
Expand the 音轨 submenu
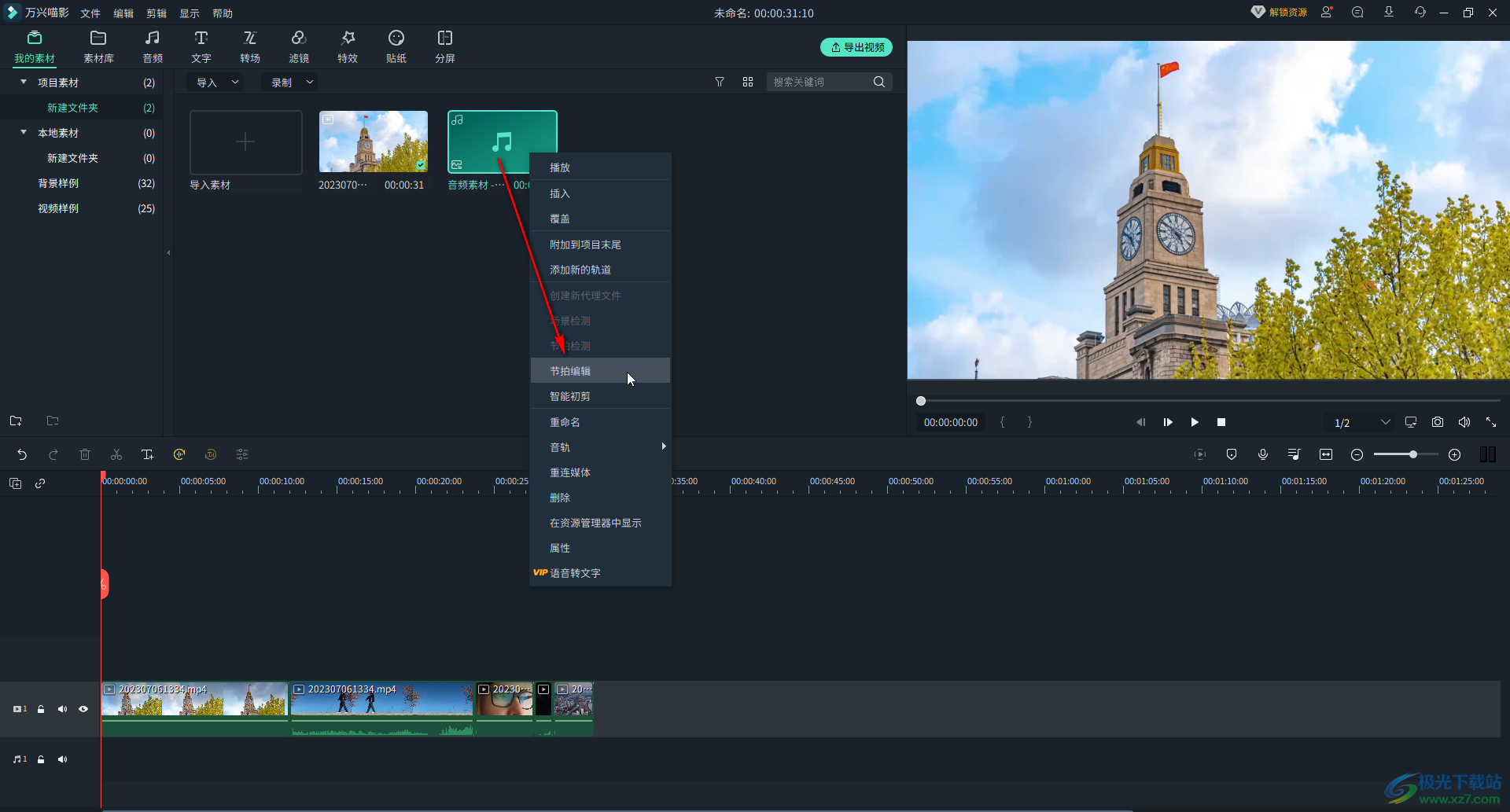pos(600,447)
